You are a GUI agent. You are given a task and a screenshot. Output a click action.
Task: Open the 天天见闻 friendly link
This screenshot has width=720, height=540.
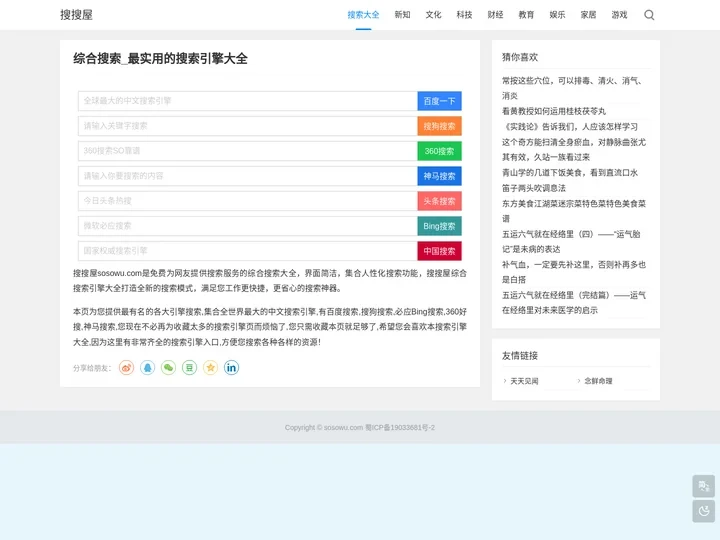click(x=524, y=381)
